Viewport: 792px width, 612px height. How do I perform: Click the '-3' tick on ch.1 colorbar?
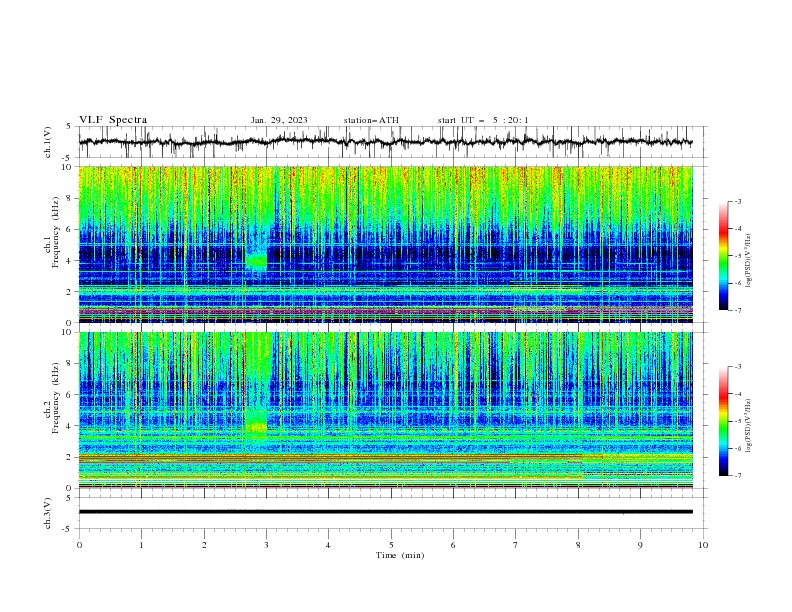click(x=737, y=201)
